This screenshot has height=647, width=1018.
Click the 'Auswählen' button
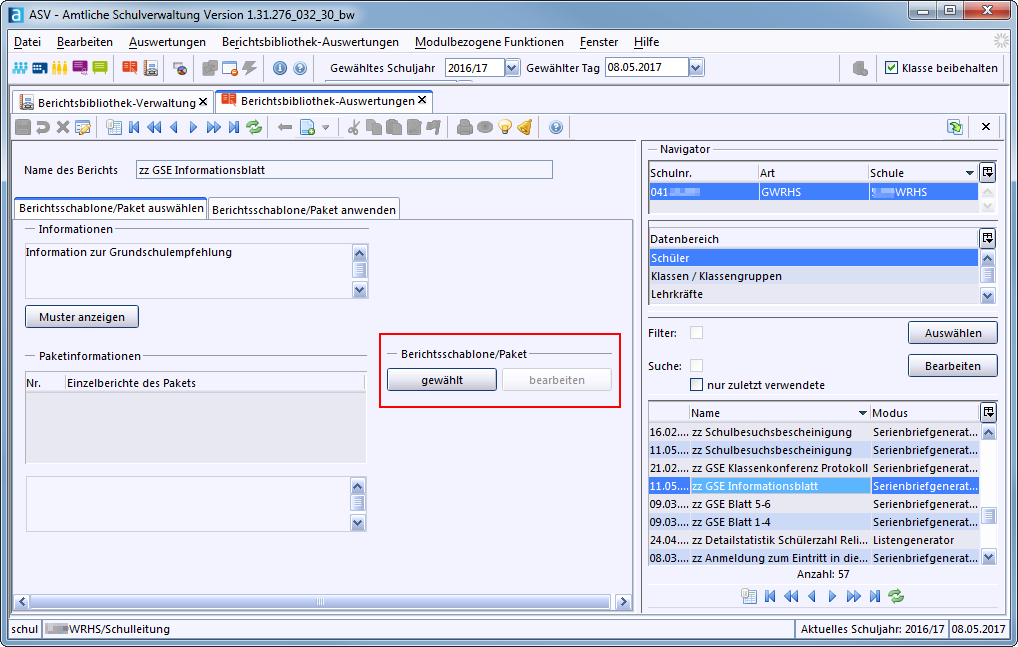coord(952,333)
